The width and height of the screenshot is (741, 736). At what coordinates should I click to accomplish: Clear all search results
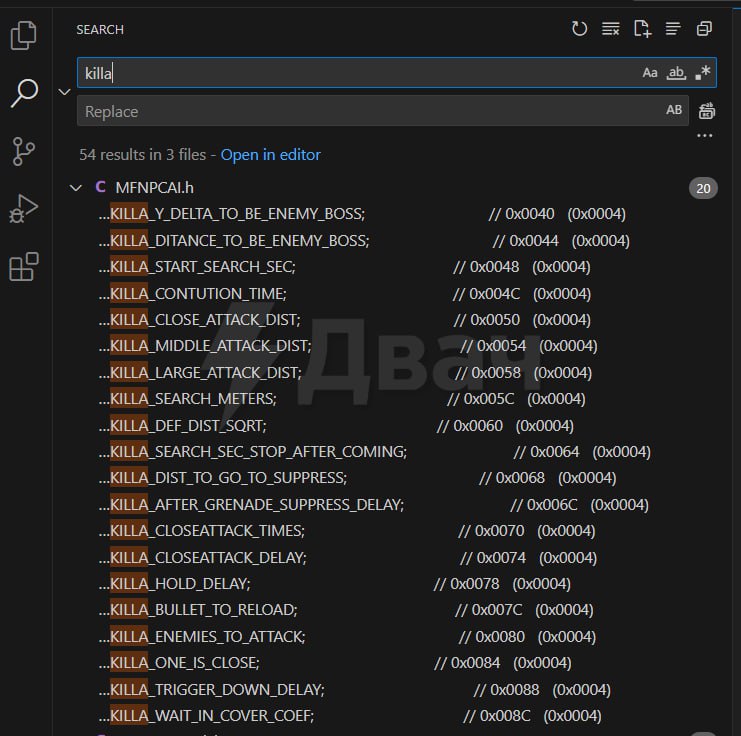click(610, 29)
